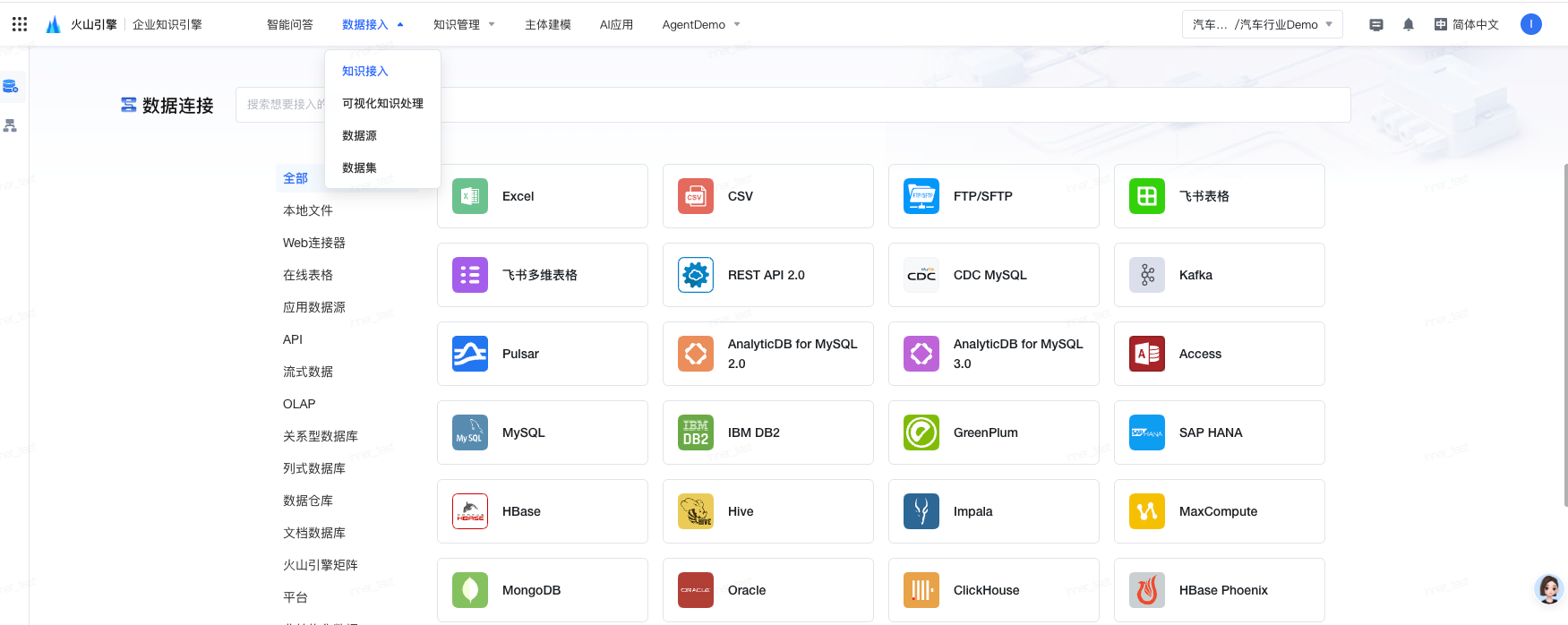Select 数据源 from the dropdown menu

point(360,136)
